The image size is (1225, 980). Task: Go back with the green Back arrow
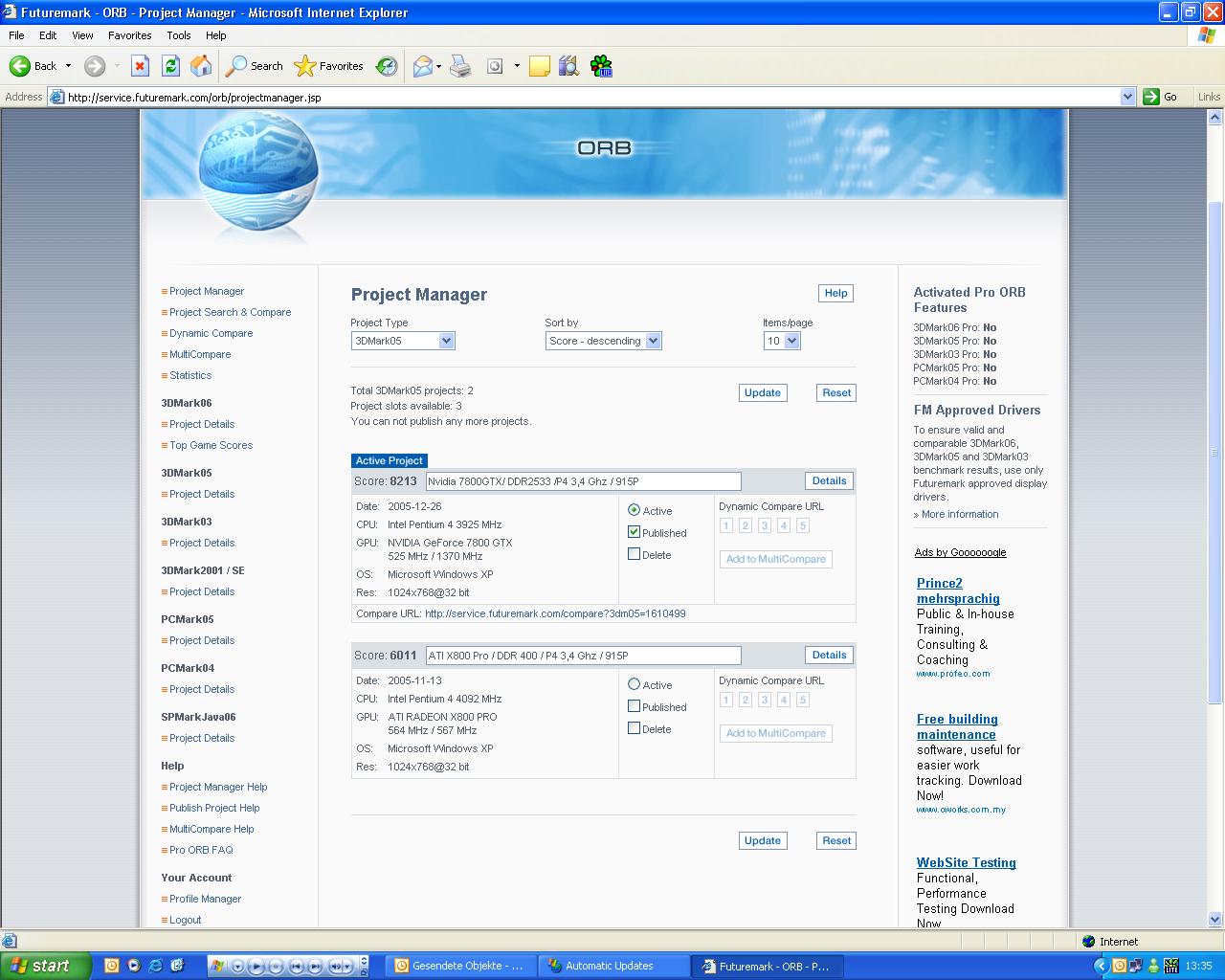click(33, 66)
